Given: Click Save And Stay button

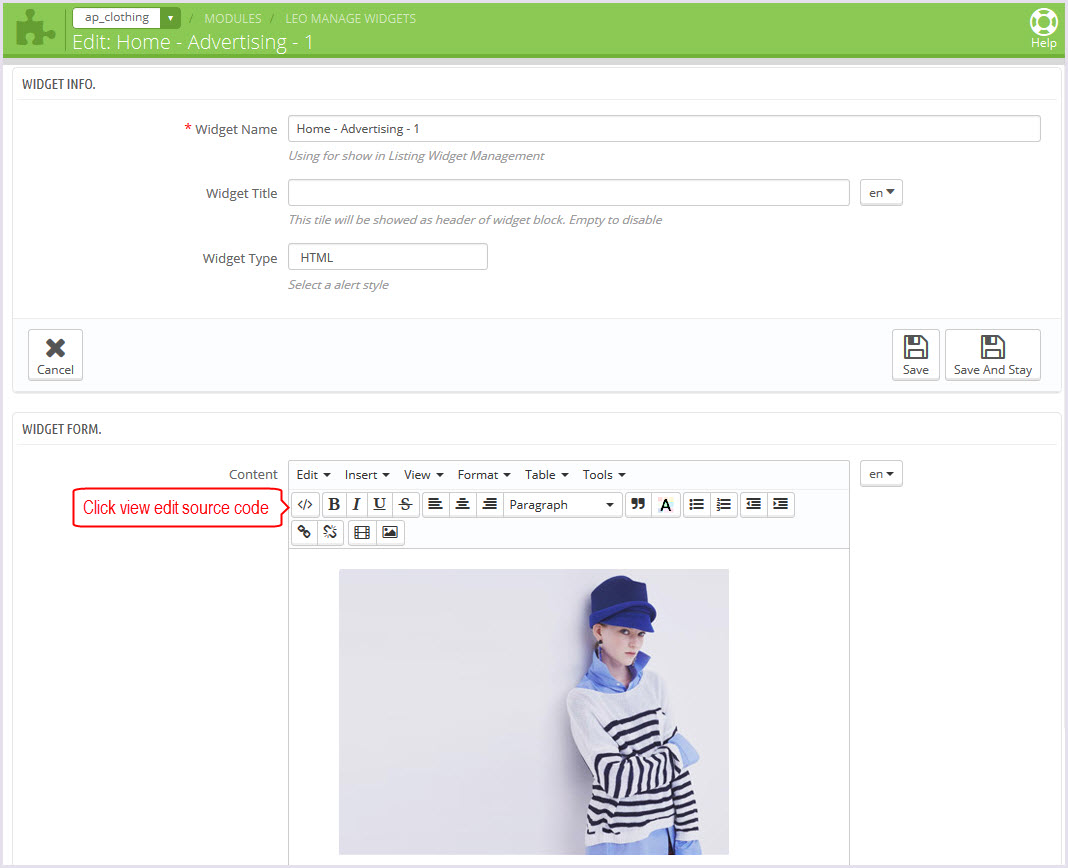Looking at the screenshot, I should (992, 355).
